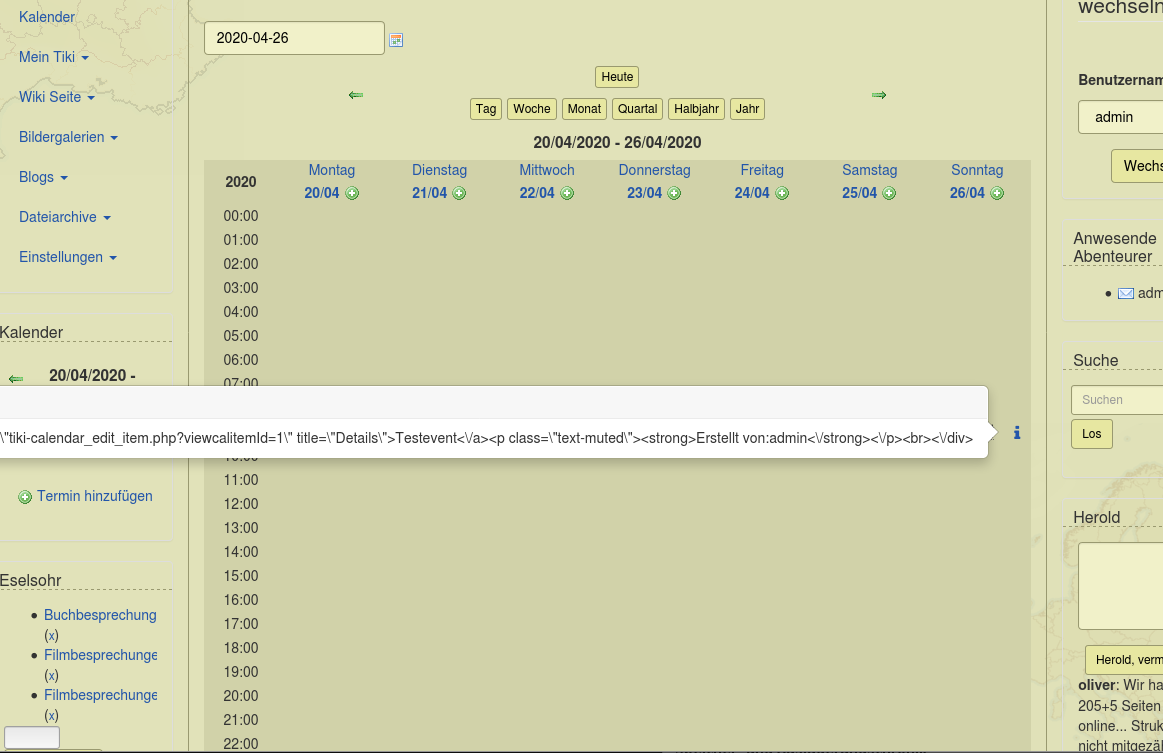Click the Herold send button
The width and height of the screenshot is (1163, 753).
1124,660
